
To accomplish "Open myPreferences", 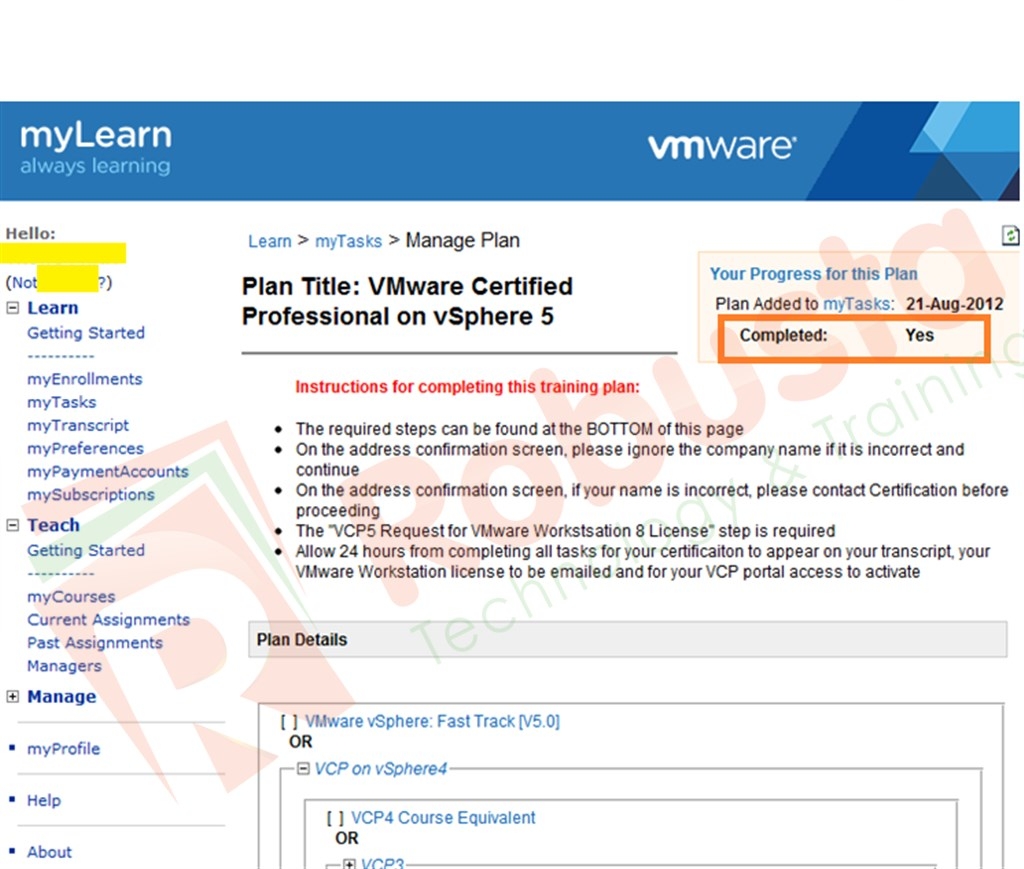I will [85, 449].
